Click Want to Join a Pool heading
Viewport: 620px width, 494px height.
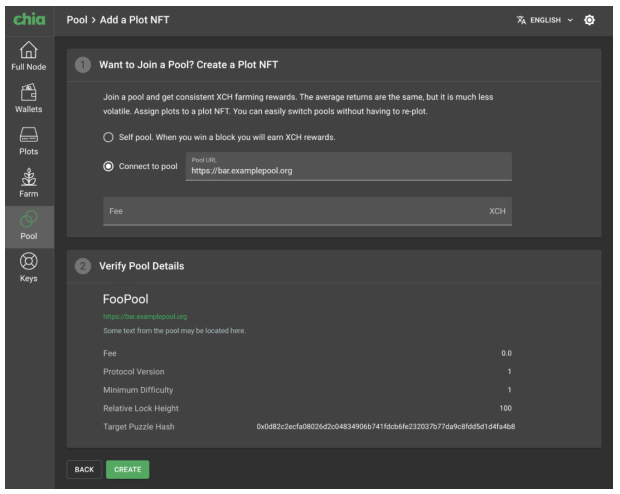(189, 65)
